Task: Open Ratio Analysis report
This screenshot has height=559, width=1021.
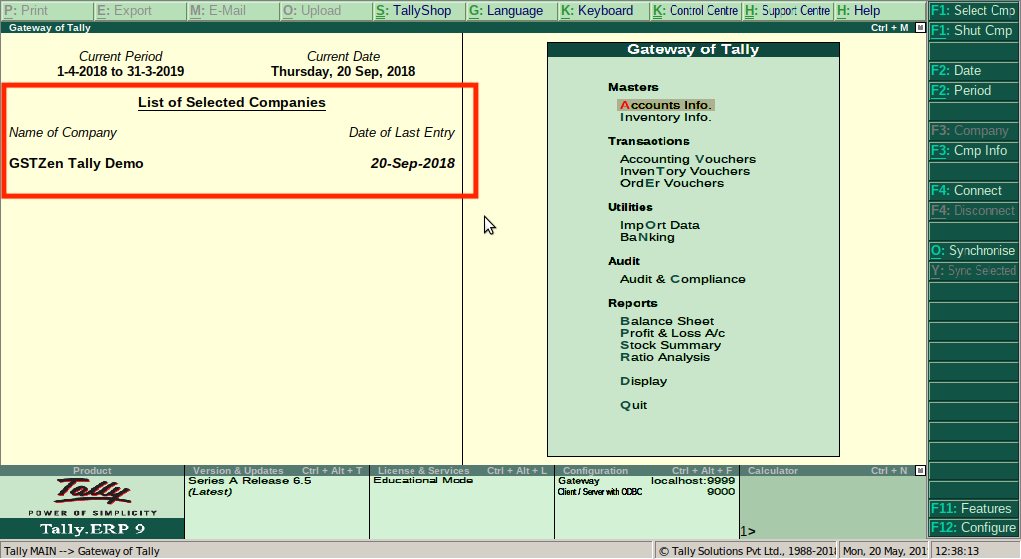Action: point(665,357)
